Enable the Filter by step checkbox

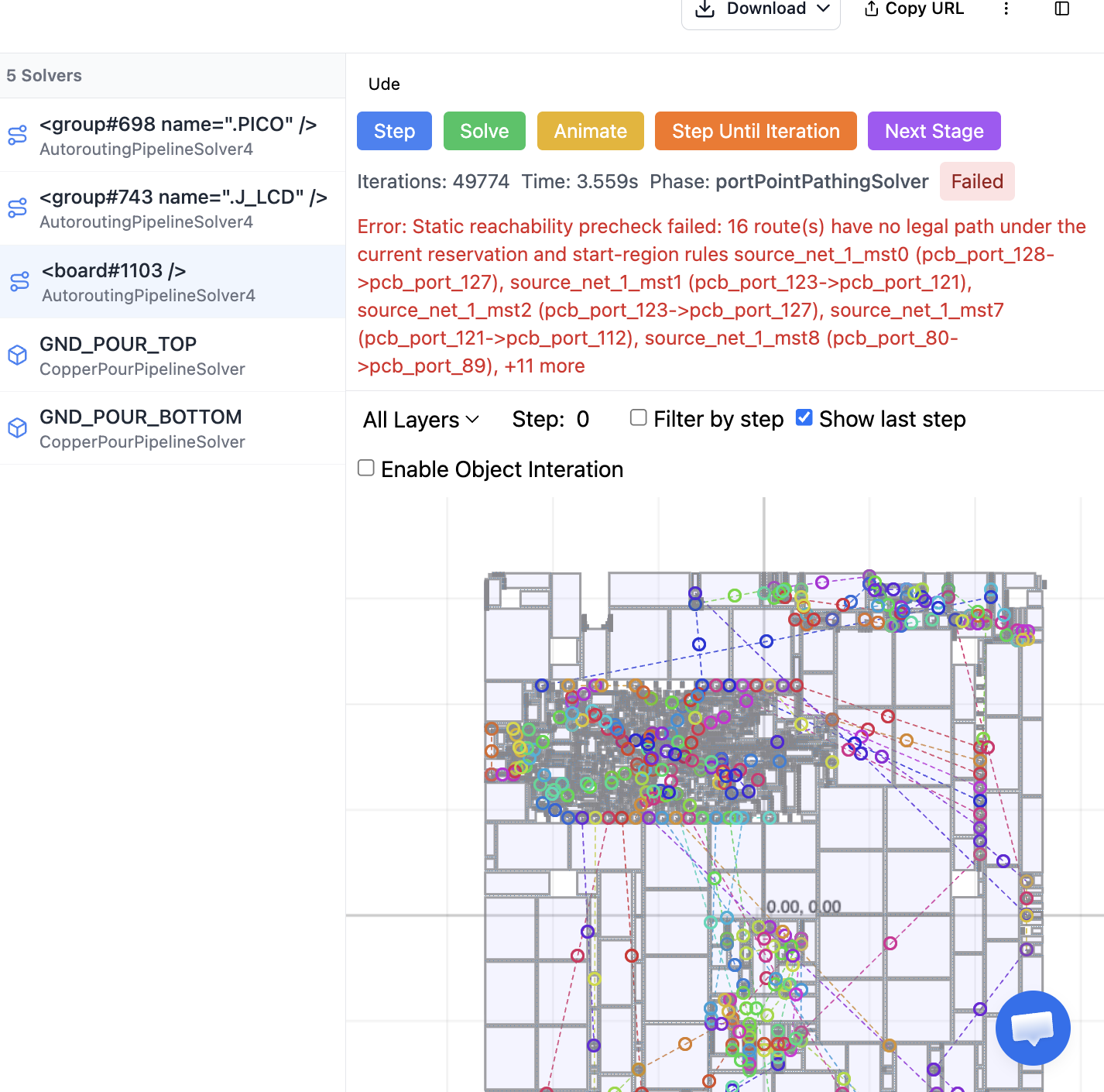(x=639, y=418)
